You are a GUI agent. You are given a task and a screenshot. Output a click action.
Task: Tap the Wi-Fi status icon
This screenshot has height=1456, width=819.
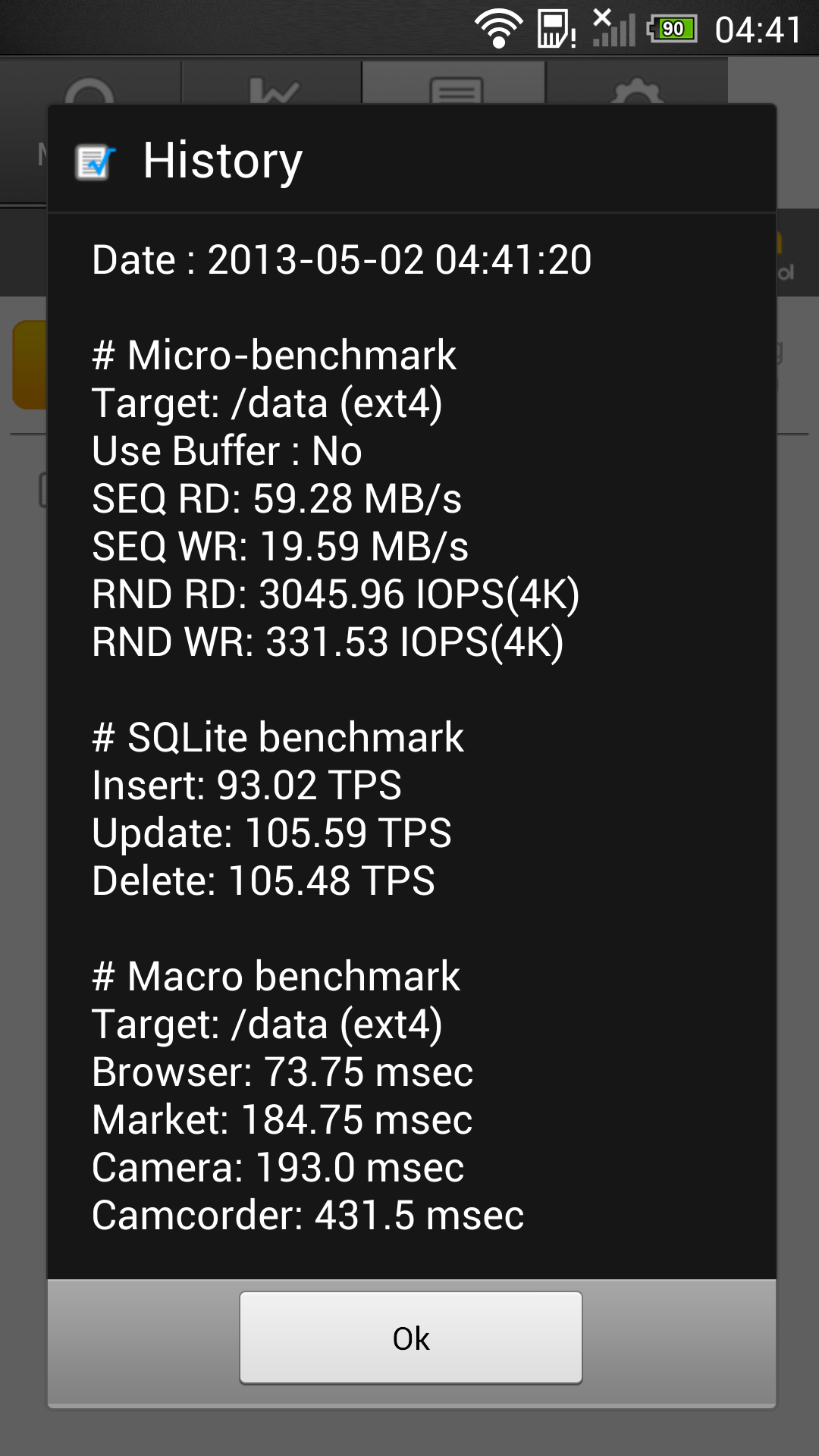tap(498, 29)
